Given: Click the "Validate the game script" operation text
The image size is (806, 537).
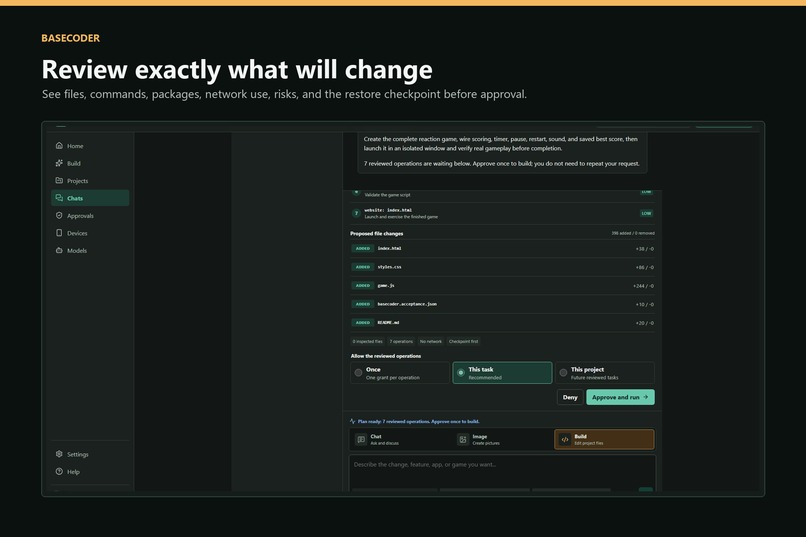Looking at the screenshot, I should (x=388, y=195).
